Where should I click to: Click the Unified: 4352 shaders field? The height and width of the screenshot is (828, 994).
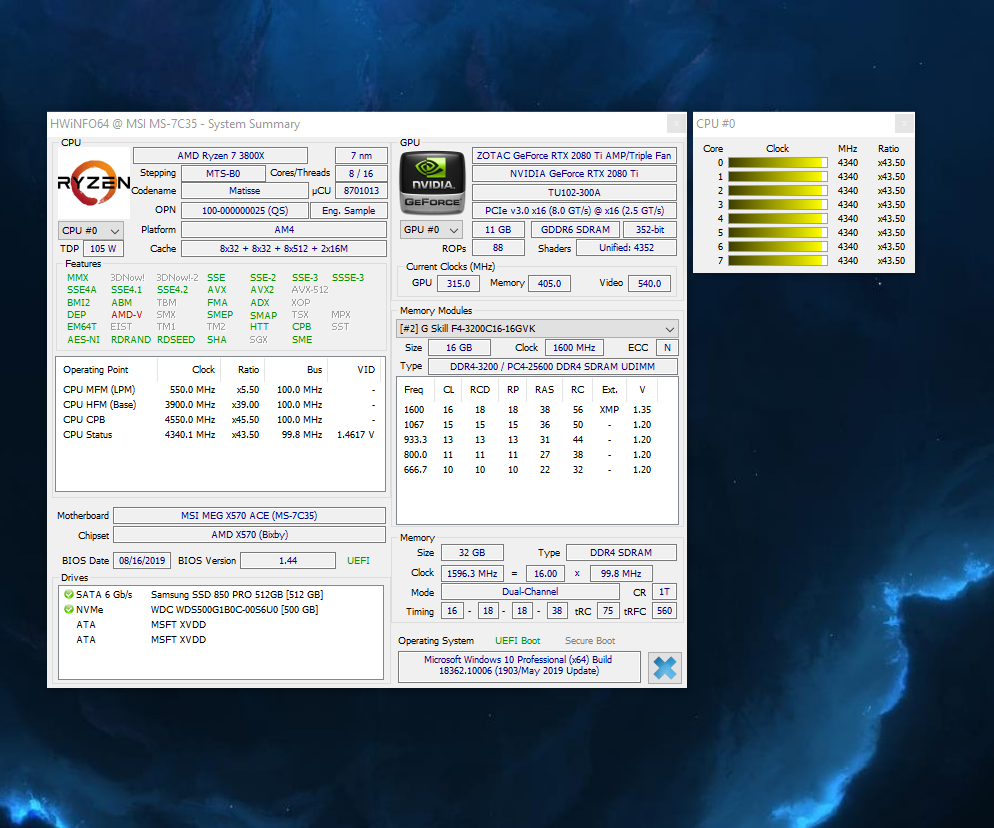pos(626,248)
